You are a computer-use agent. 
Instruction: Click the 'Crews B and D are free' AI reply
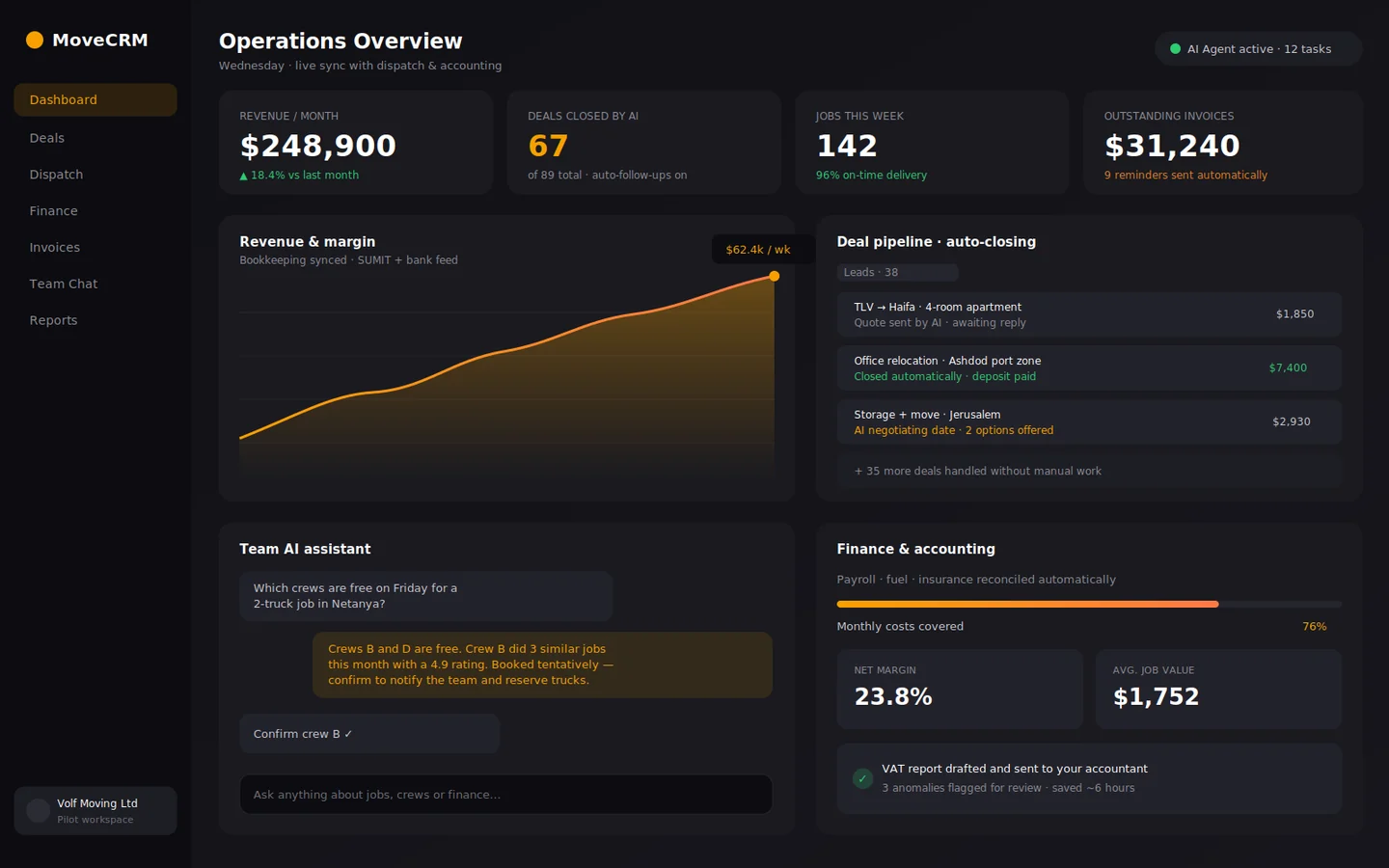click(x=542, y=665)
